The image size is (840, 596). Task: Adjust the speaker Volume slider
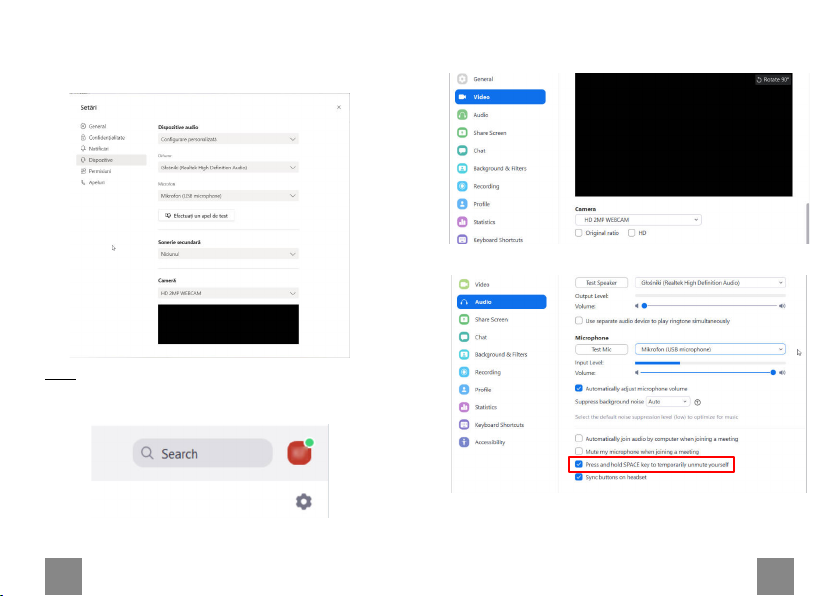[x=710, y=306]
